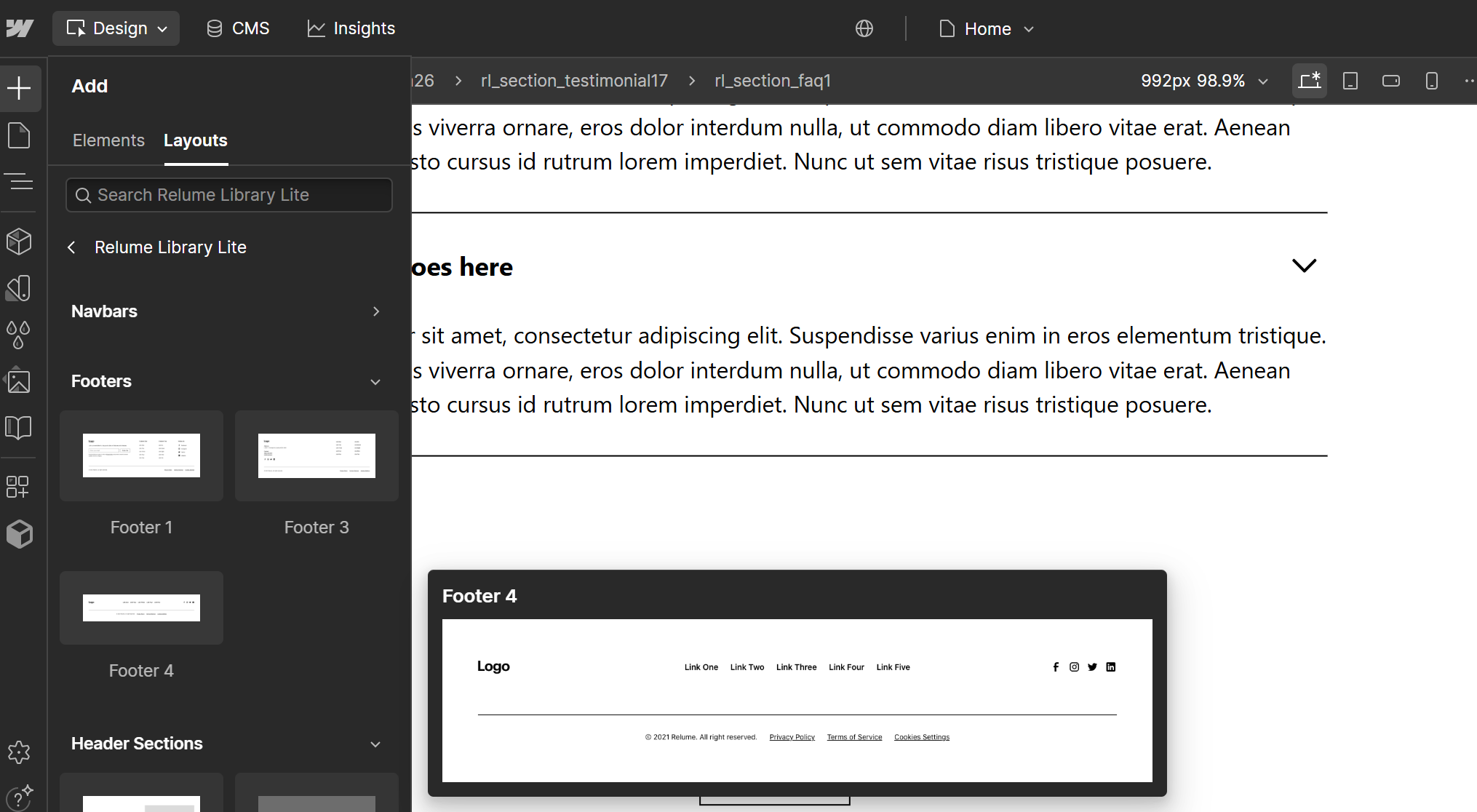Open the Components cube icon
Viewport: 1477px width, 812px height.
(19, 242)
